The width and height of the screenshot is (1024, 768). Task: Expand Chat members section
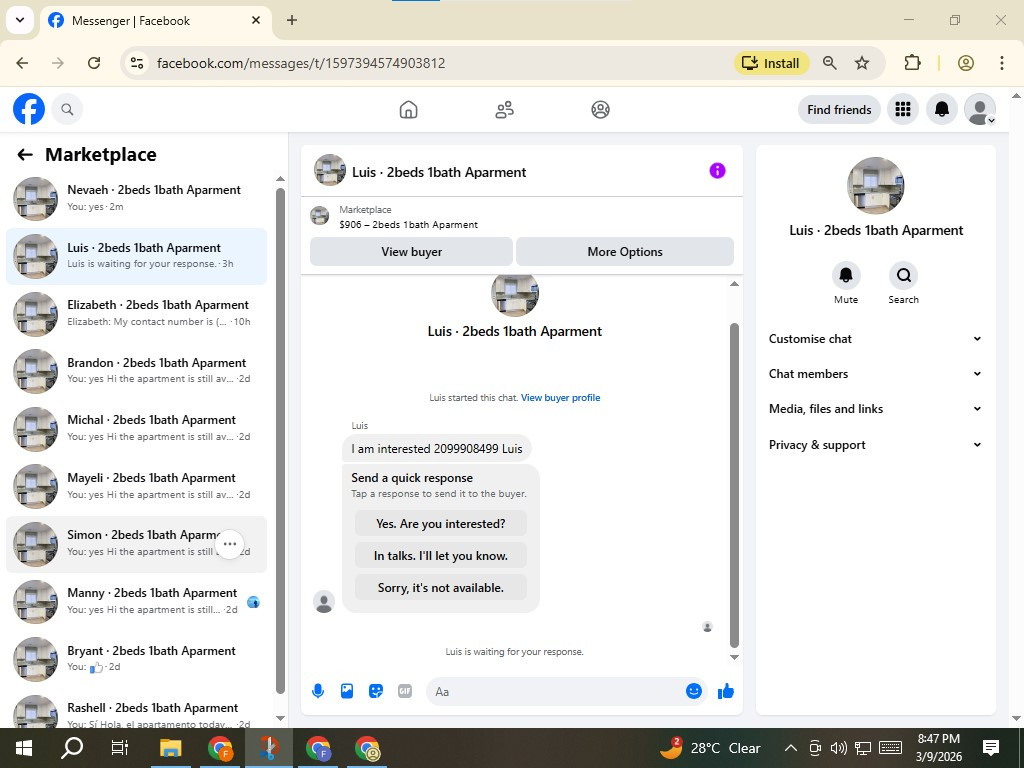pyautogui.click(x=875, y=374)
